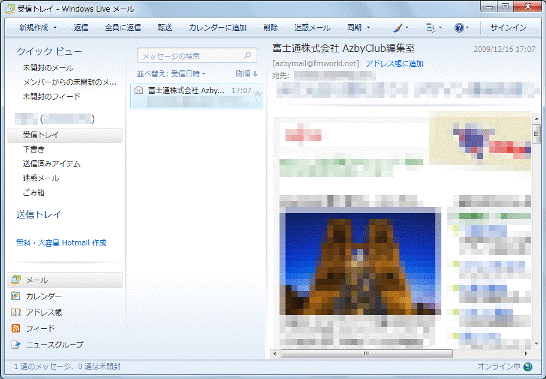Viewport: 546px width, 379px height.
Task: Click the orange RSS feed icon
Action: click(16, 328)
